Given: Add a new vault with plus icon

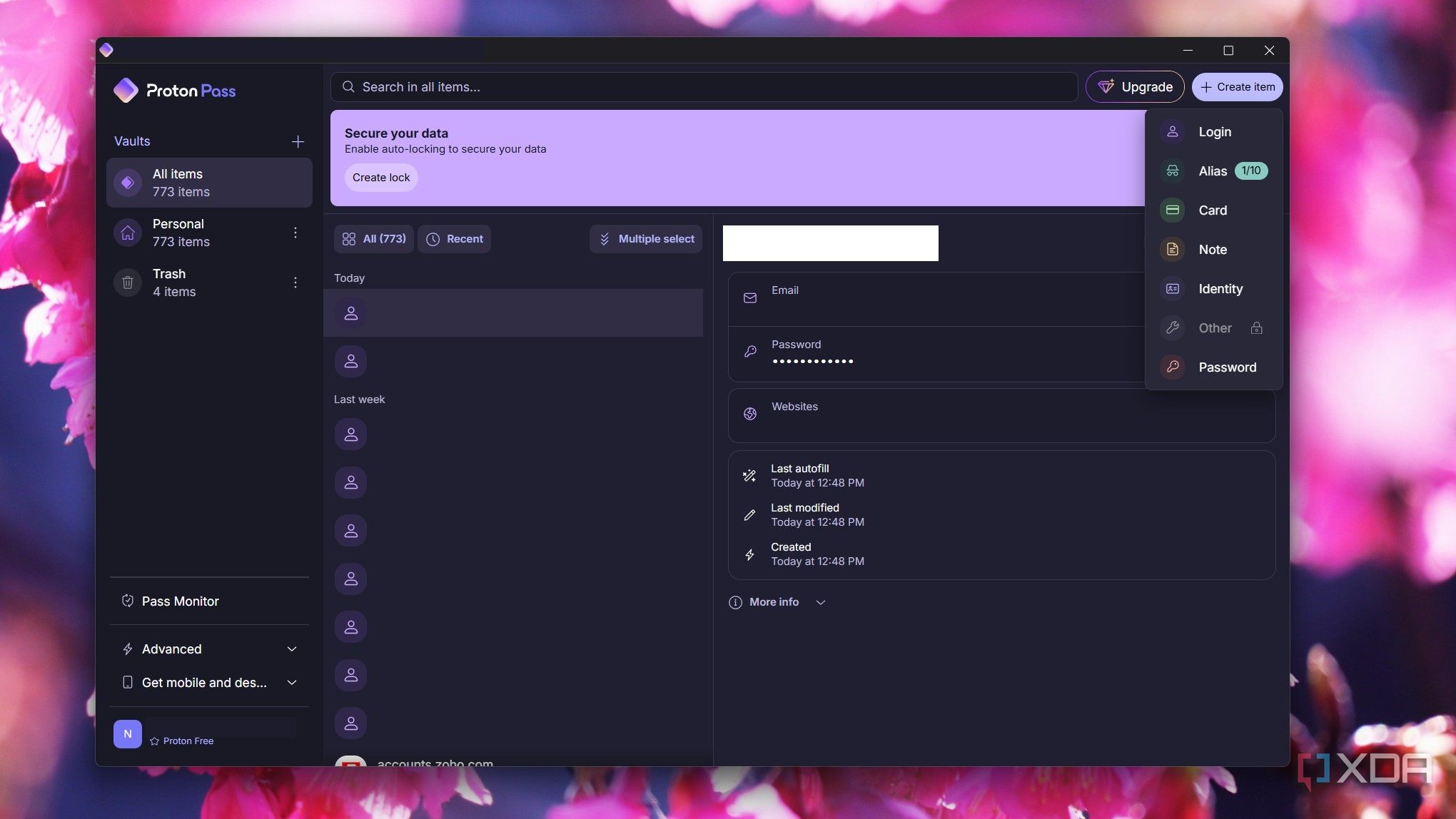Looking at the screenshot, I should 298,141.
